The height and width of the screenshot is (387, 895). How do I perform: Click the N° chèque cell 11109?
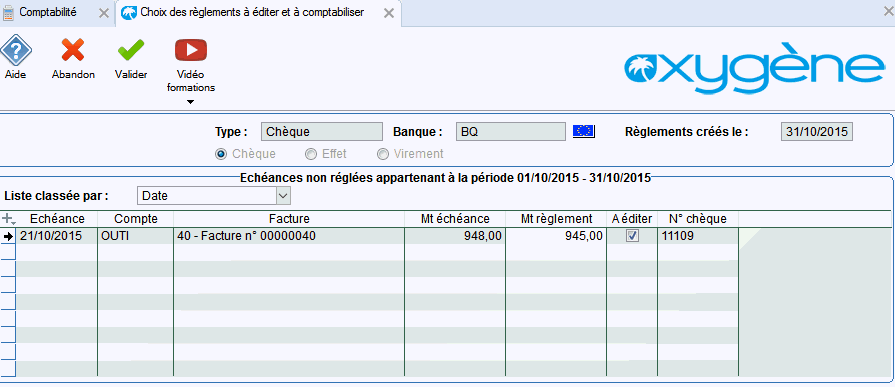pyautogui.click(x=698, y=236)
